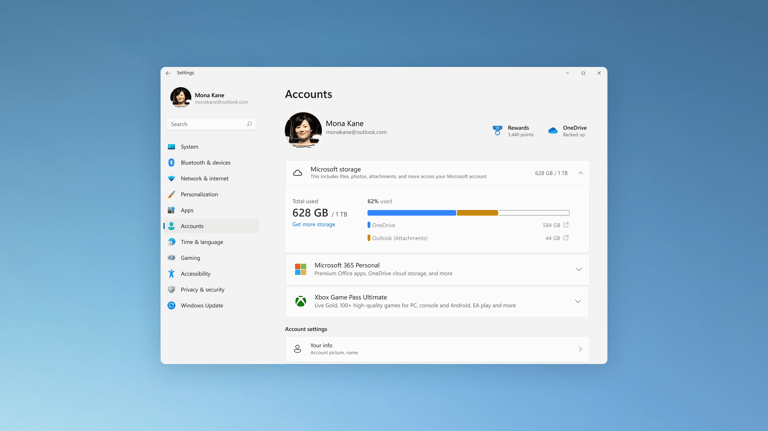
Task: Click the 628 GB total used value
Action: click(310, 213)
